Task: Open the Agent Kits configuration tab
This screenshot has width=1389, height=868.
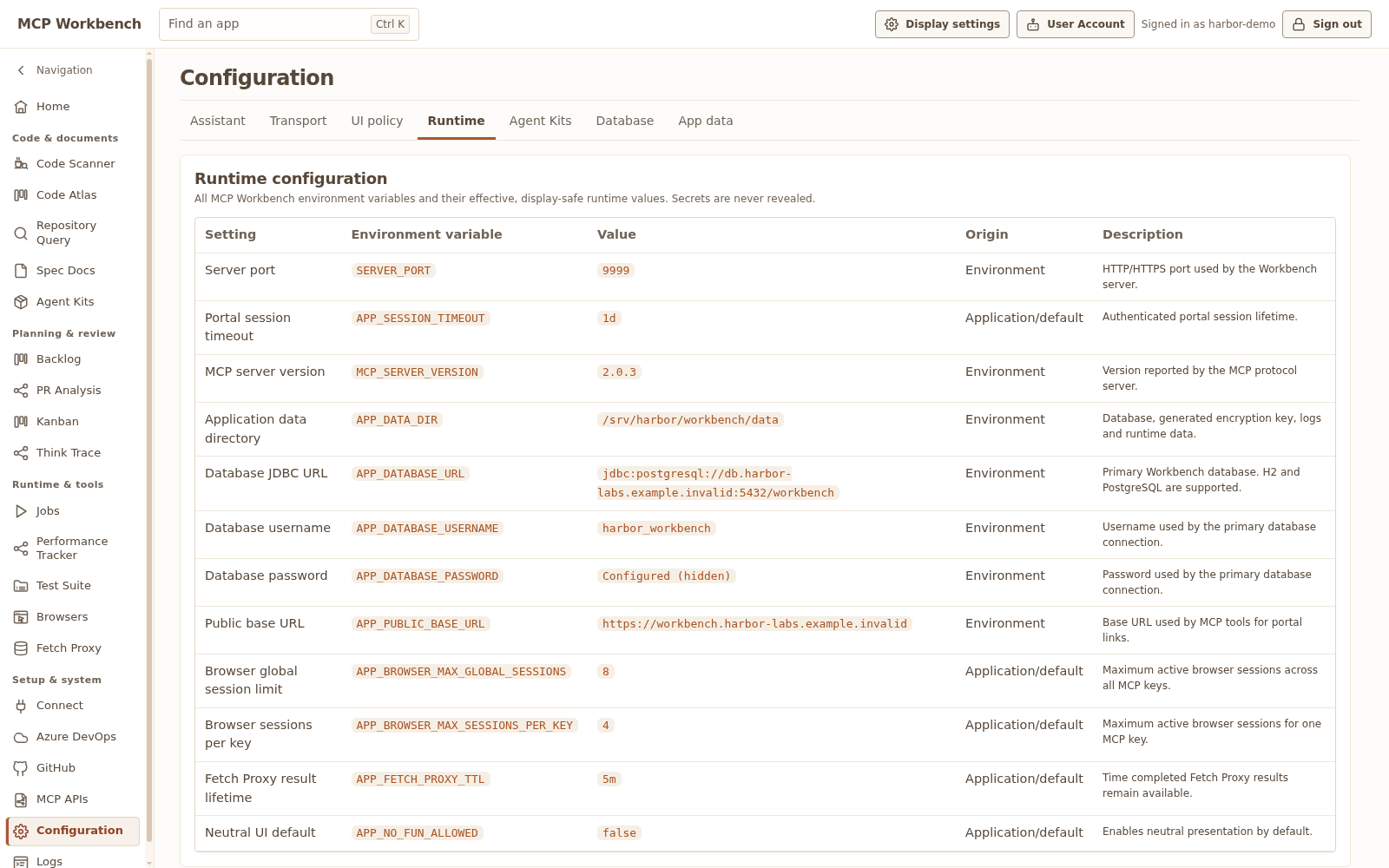Action: [x=540, y=121]
